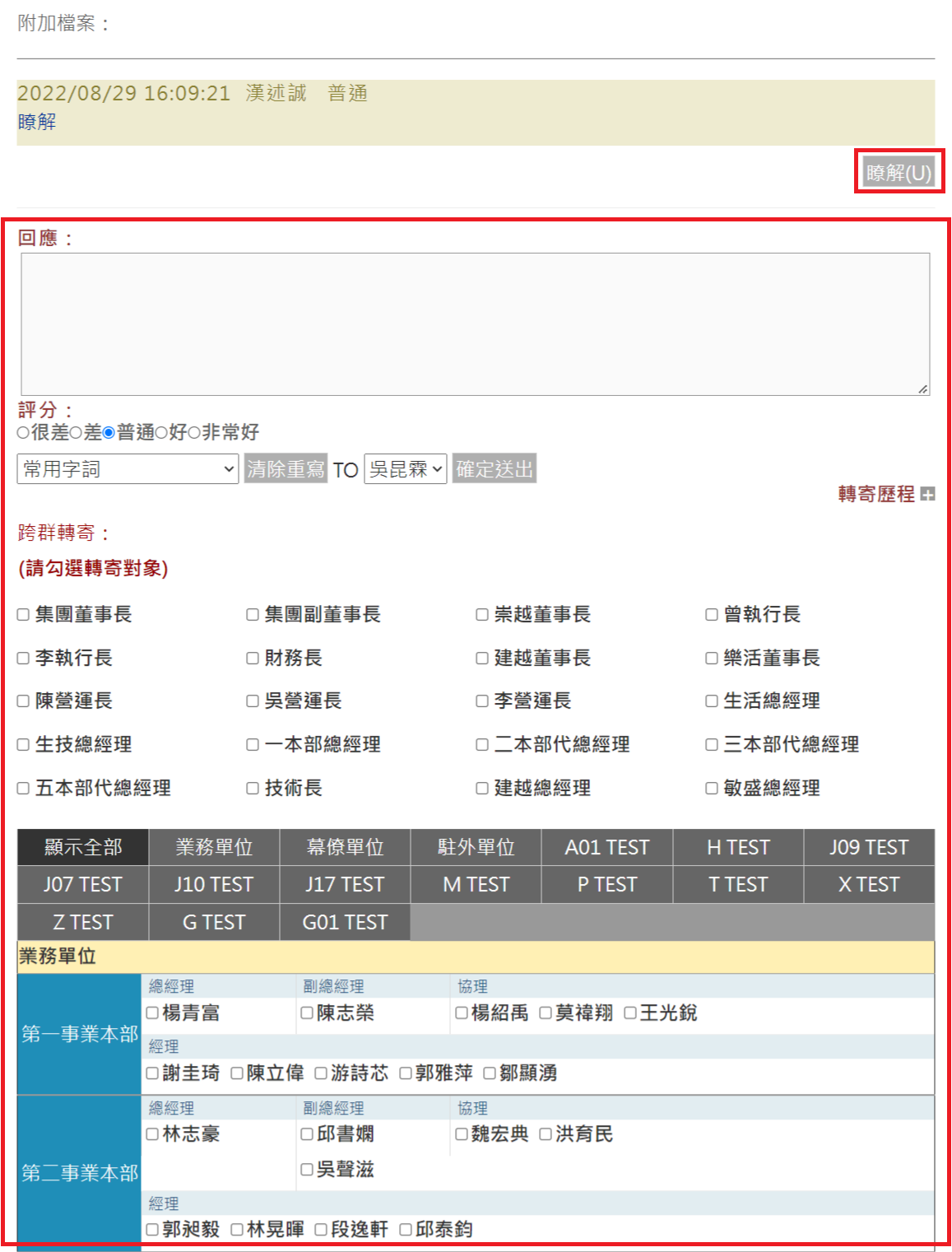Tick the 財務長 checkbox
Image resolution: width=952 pixels, height=1252 pixels.
coord(253,659)
